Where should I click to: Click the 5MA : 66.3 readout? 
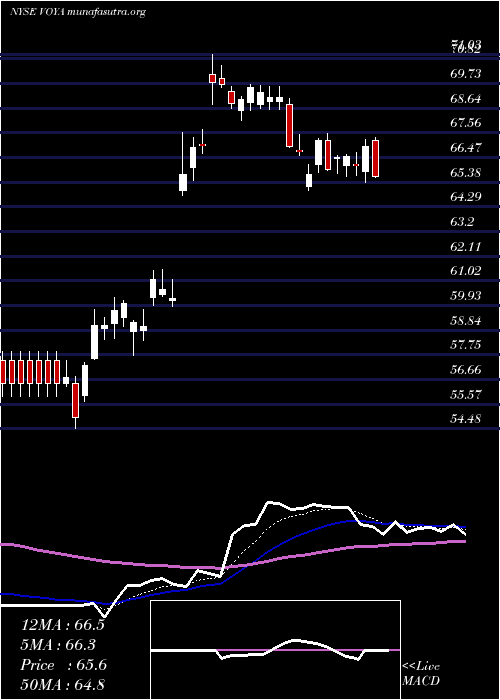click(58, 645)
